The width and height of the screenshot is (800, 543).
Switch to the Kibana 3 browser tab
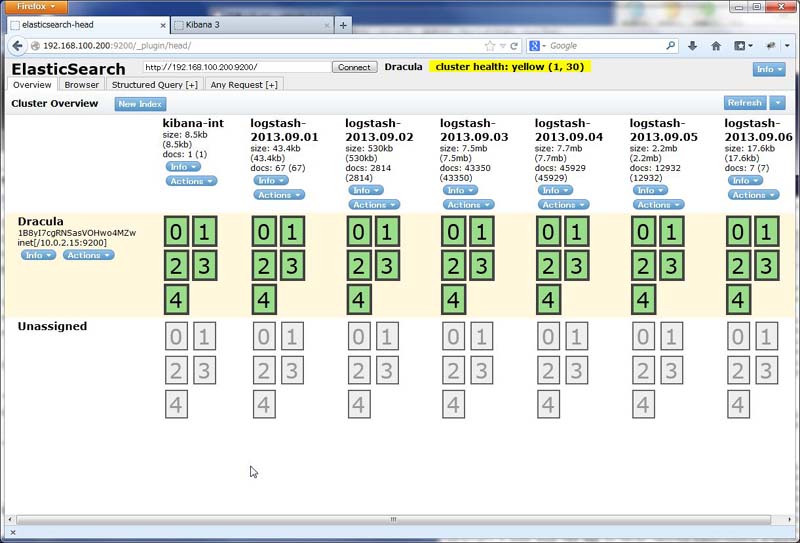(x=252, y=25)
